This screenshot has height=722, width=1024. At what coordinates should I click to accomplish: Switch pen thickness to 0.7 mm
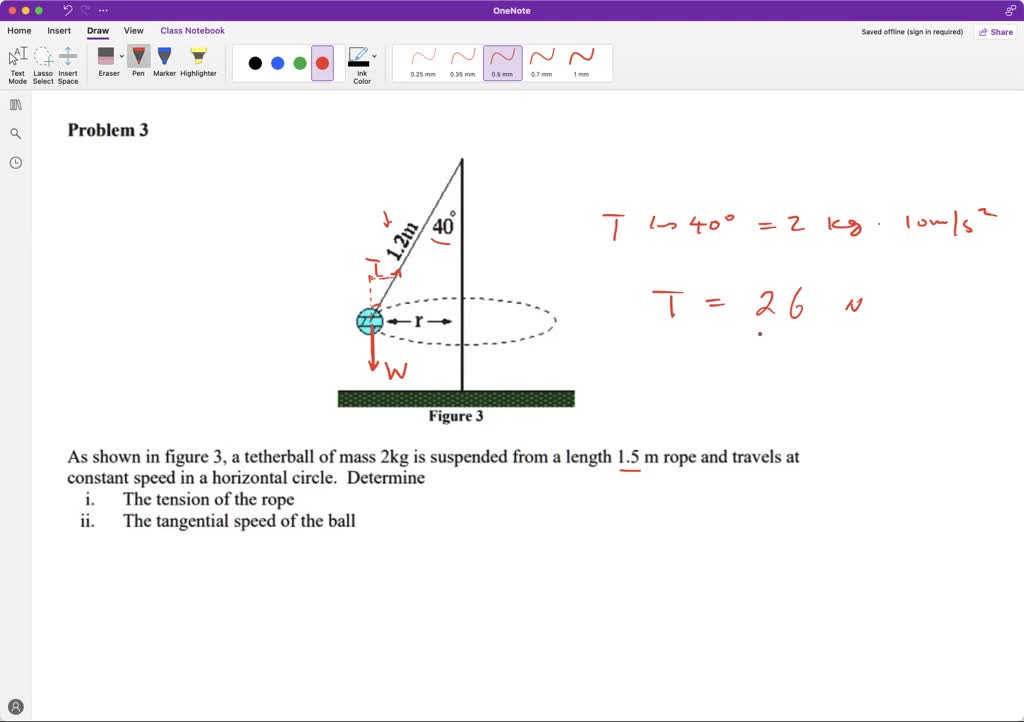[541, 62]
